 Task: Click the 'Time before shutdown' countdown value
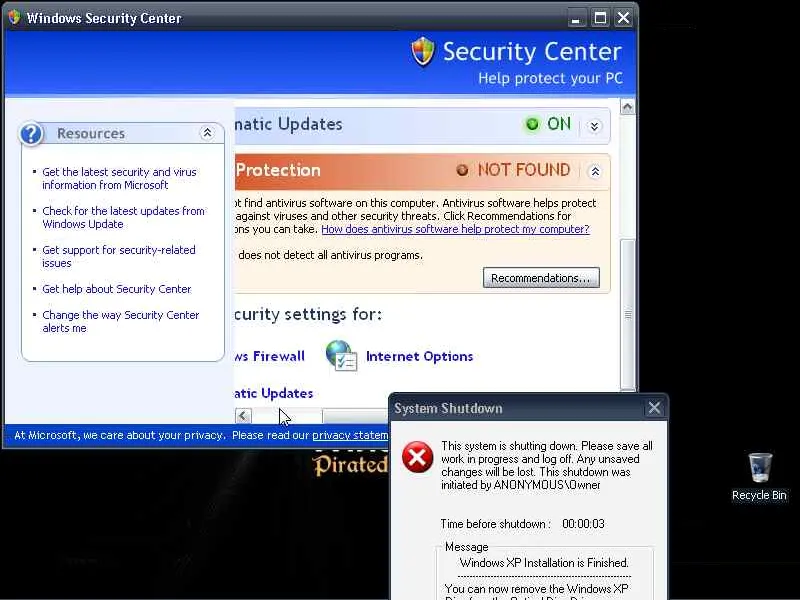[583, 524]
